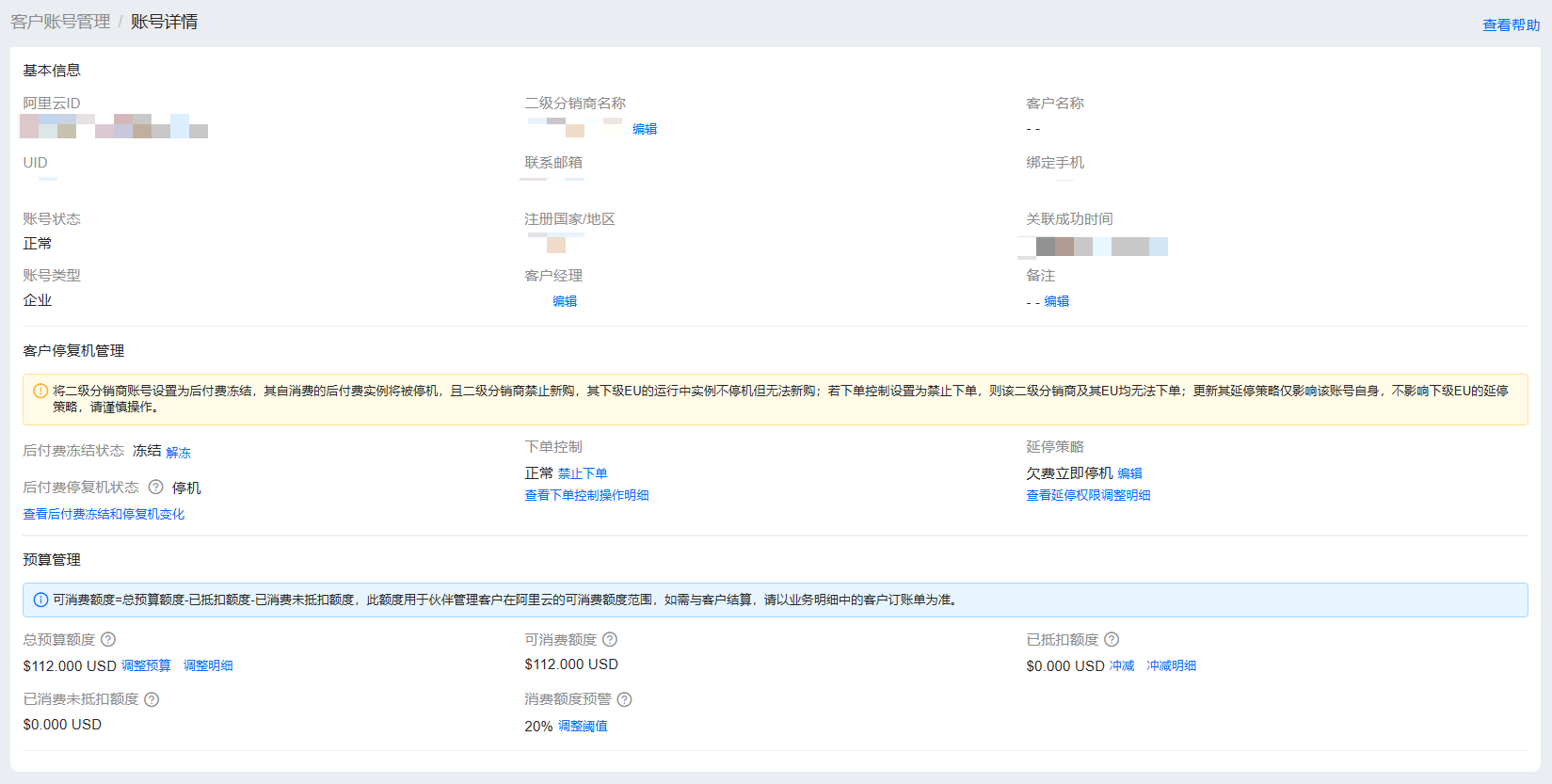Click 调整预算 beside total budget
The width and height of the screenshot is (1552, 784).
click(146, 665)
